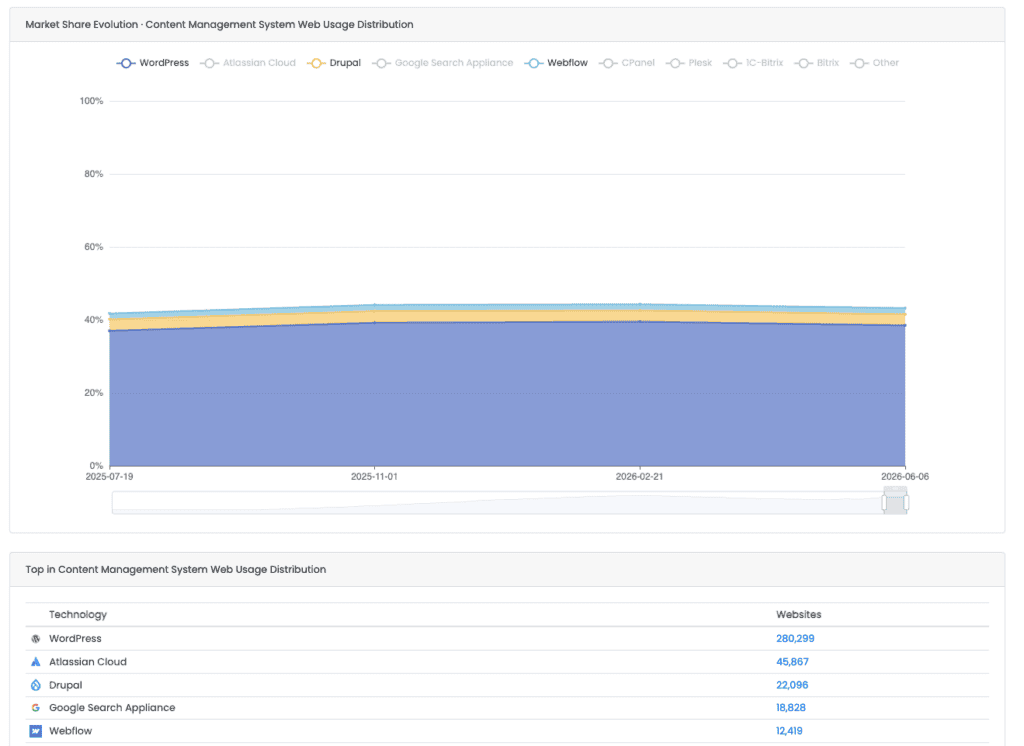Click the WordPress name in the table

75,639
